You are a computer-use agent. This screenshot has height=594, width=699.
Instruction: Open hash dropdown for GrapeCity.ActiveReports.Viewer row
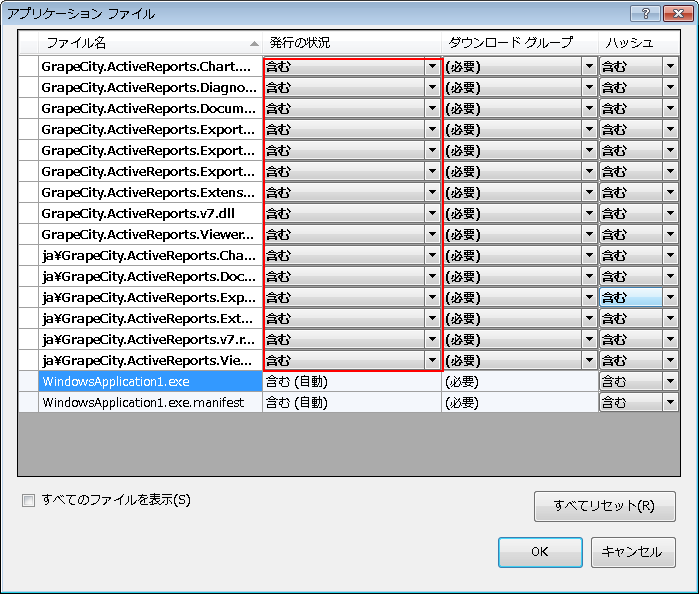[x=670, y=235]
